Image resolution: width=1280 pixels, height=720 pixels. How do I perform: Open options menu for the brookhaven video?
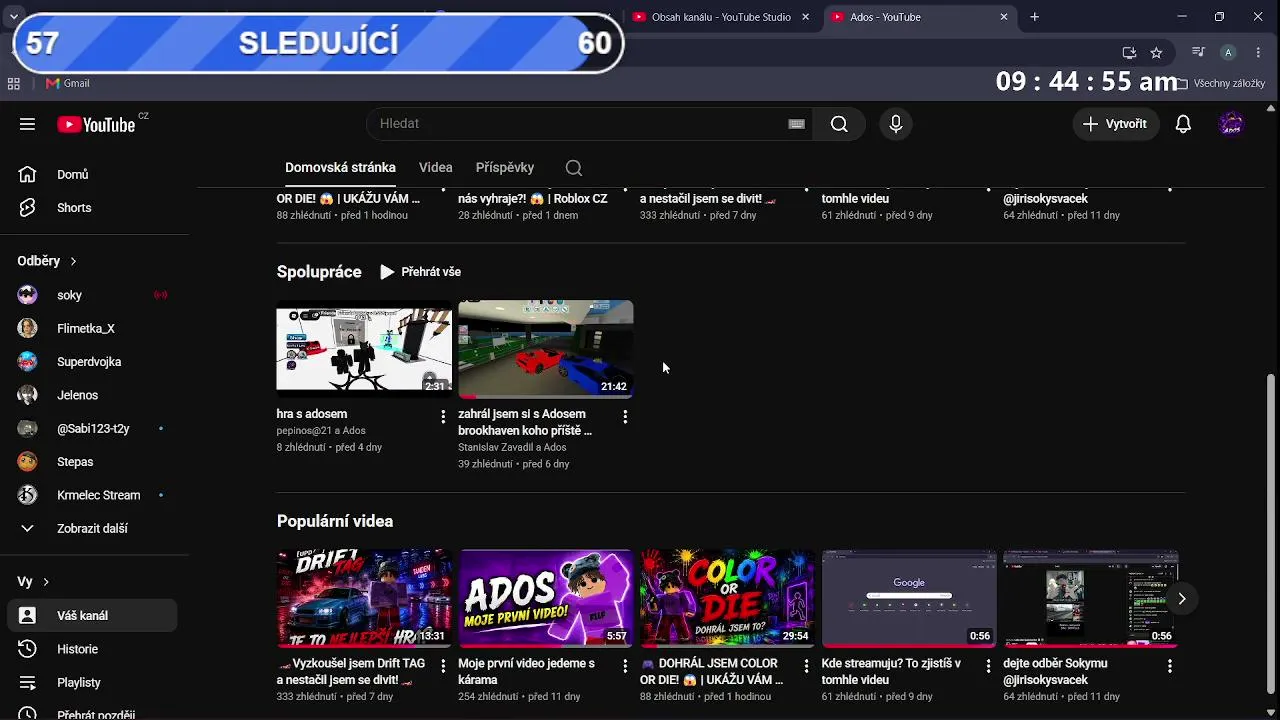[625, 416]
